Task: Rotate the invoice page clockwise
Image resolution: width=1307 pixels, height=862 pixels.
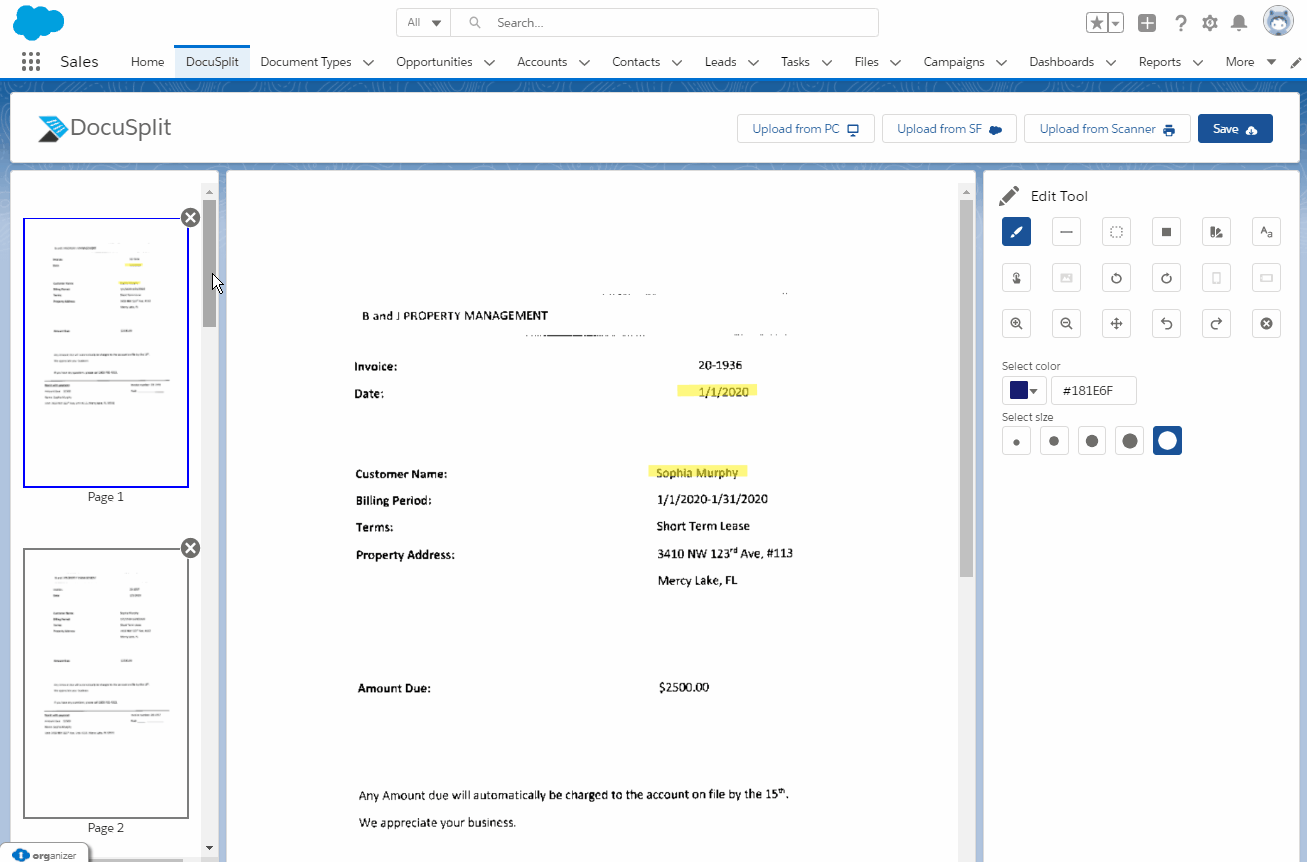Action: (x=1166, y=277)
